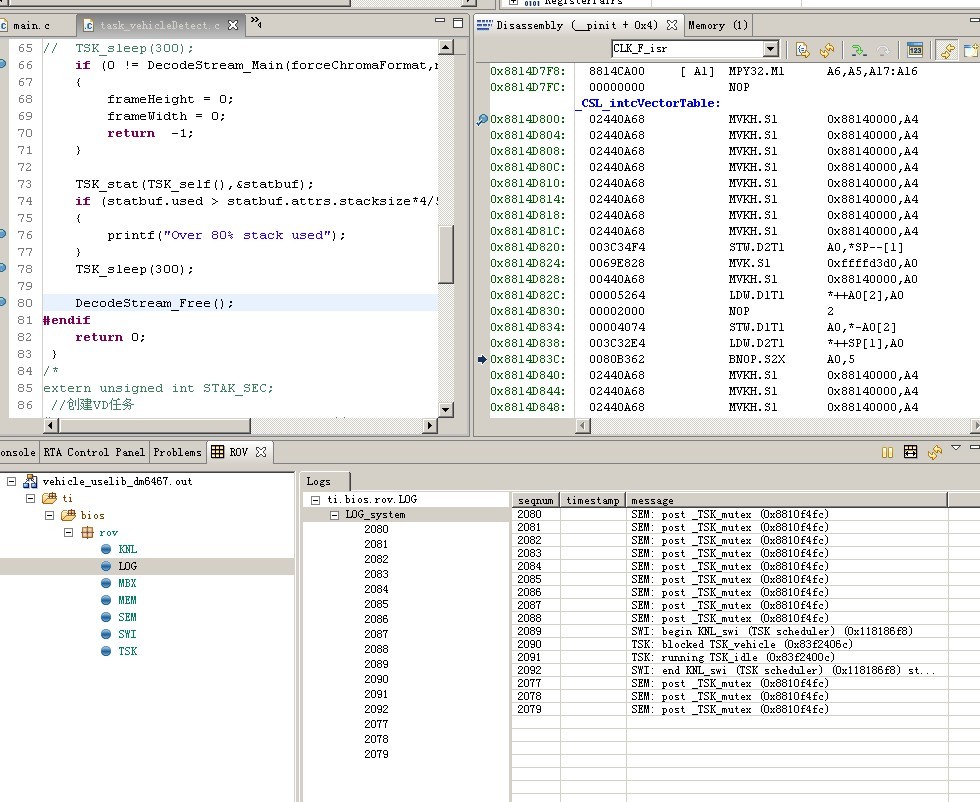Sort by the timestamp column header

pyautogui.click(x=592, y=500)
